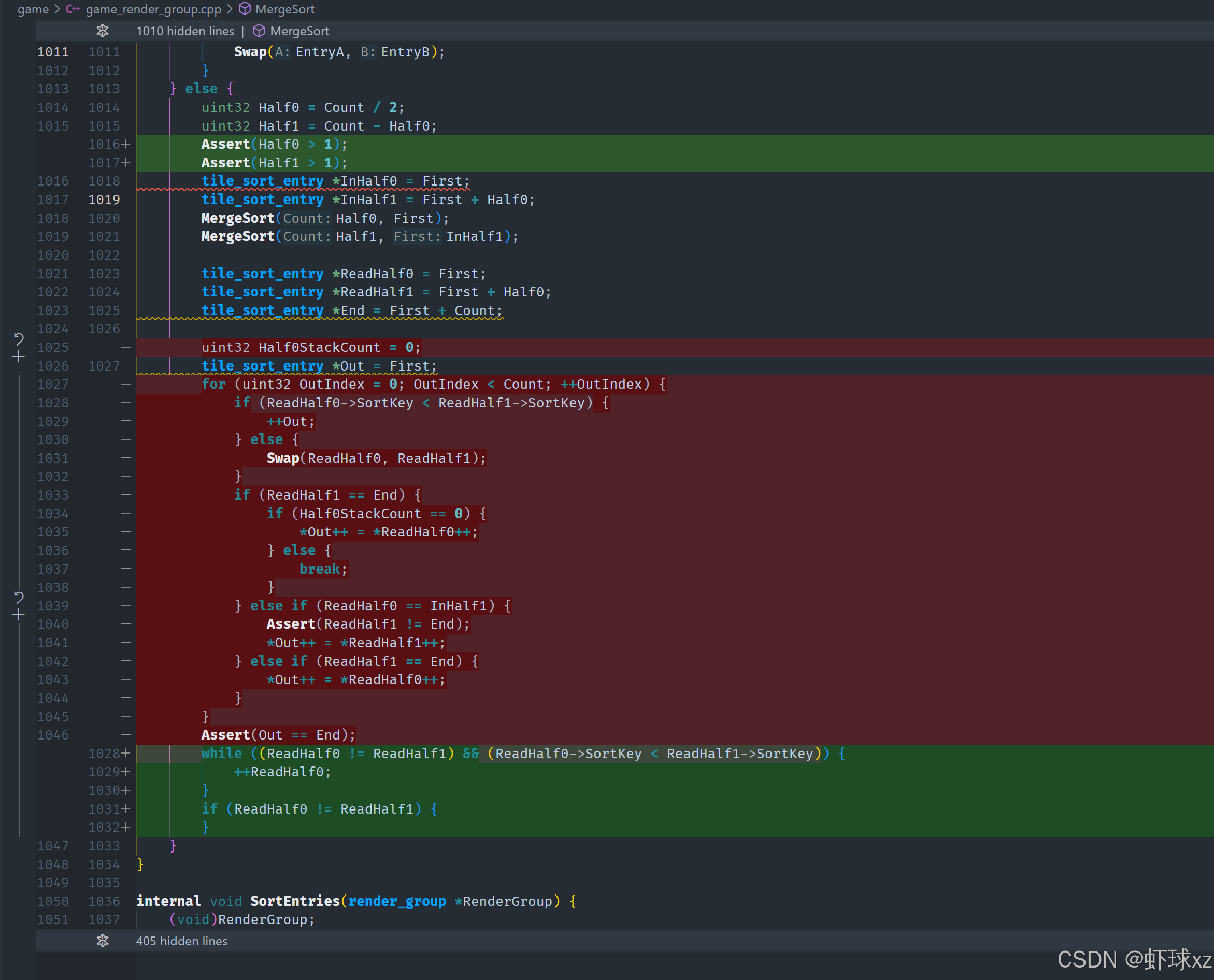The height and width of the screenshot is (980, 1214).
Task: Select game_render_group.cpp in the breadcrumb
Action: [153, 9]
